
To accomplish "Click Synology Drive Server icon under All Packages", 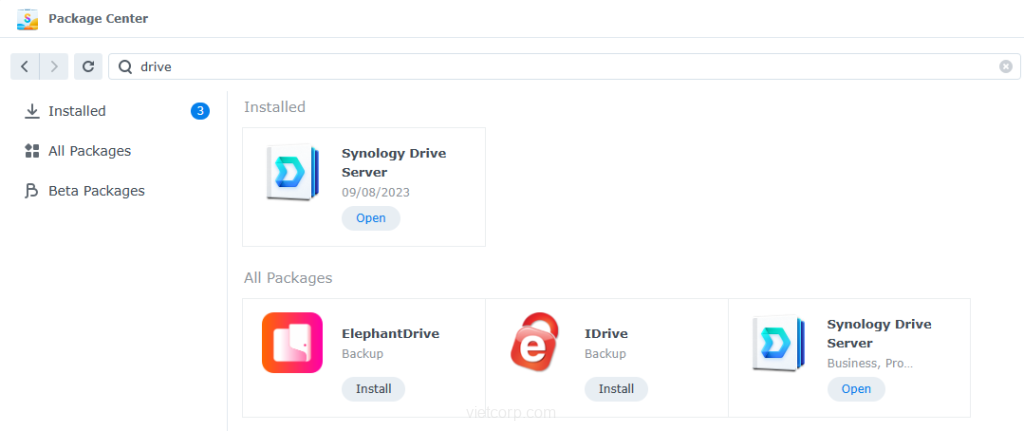I will (778, 343).
